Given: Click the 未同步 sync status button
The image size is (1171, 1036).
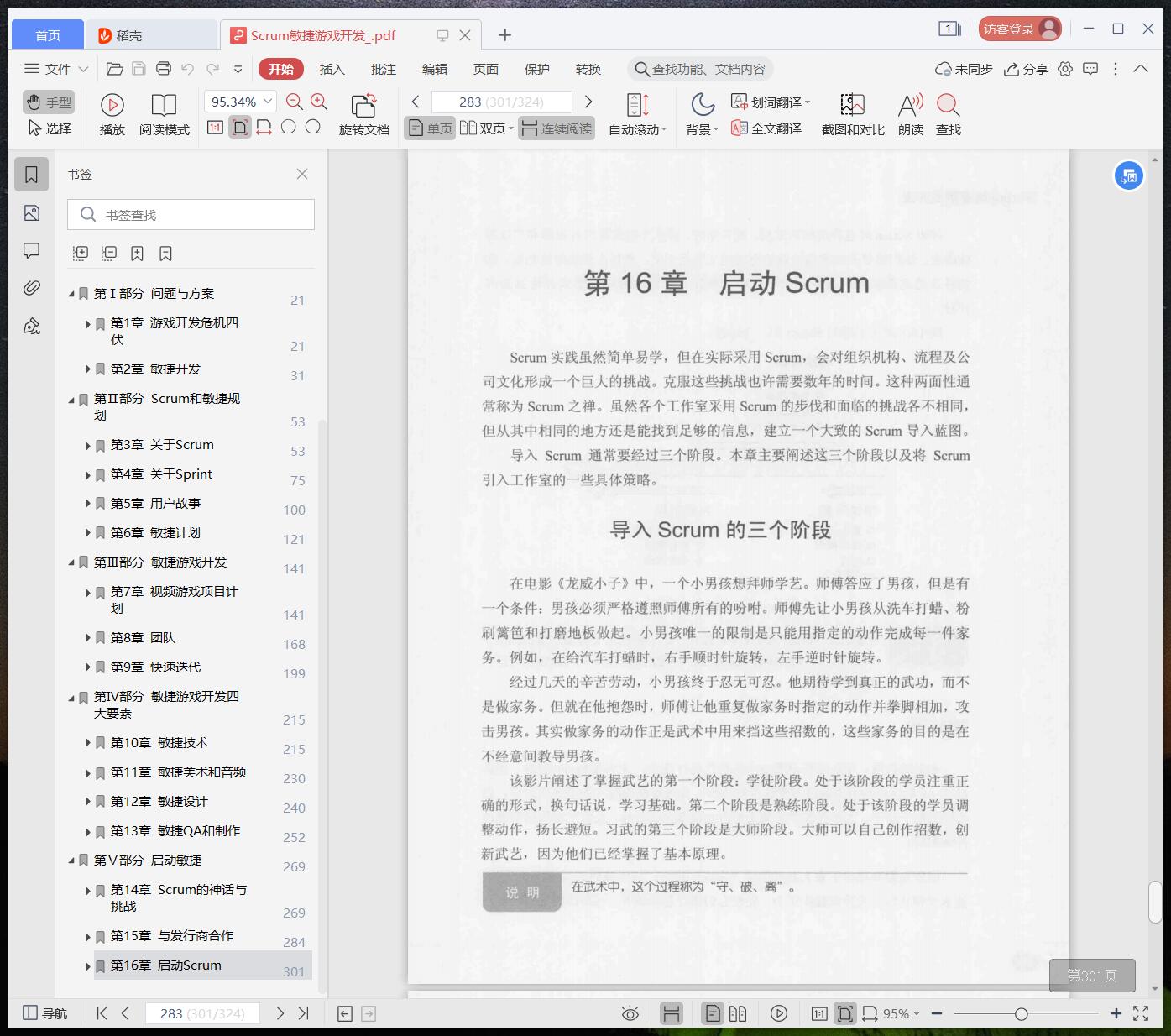Looking at the screenshot, I should (x=964, y=69).
